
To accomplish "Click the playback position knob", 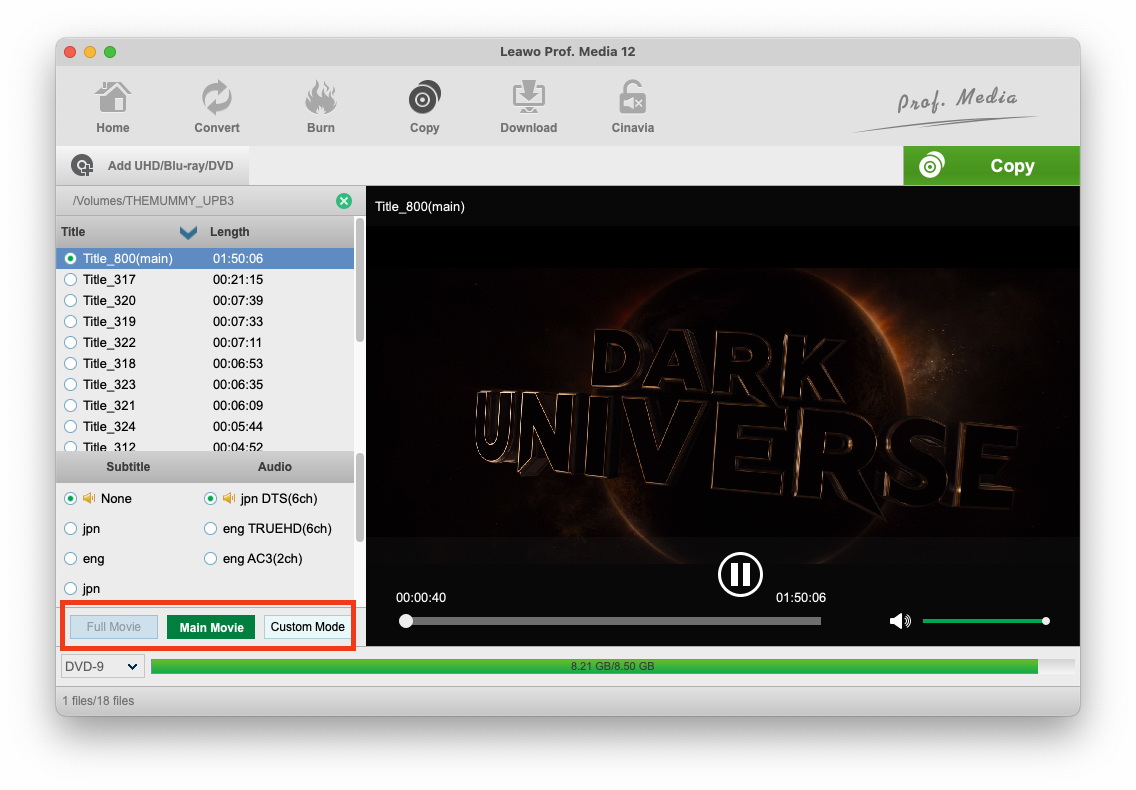I will click(x=406, y=621).
